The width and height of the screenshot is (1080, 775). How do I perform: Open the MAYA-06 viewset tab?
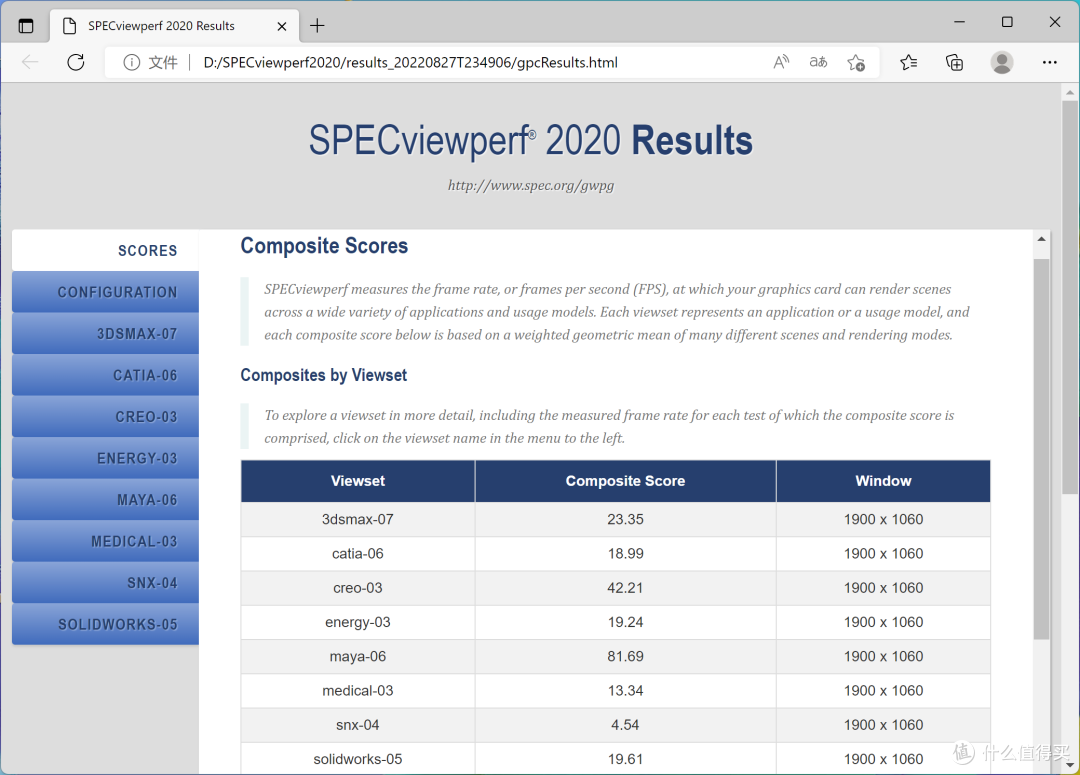point(105,499)
